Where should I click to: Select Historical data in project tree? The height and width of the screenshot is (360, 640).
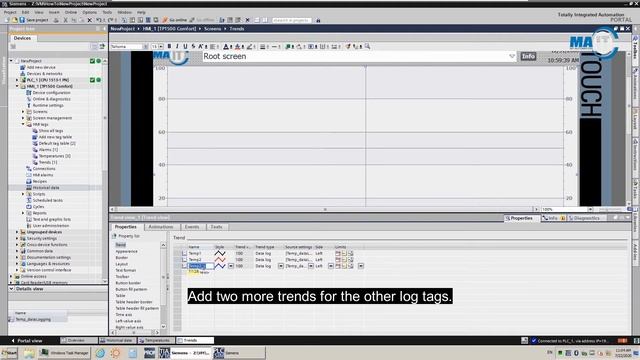point(46,188)
